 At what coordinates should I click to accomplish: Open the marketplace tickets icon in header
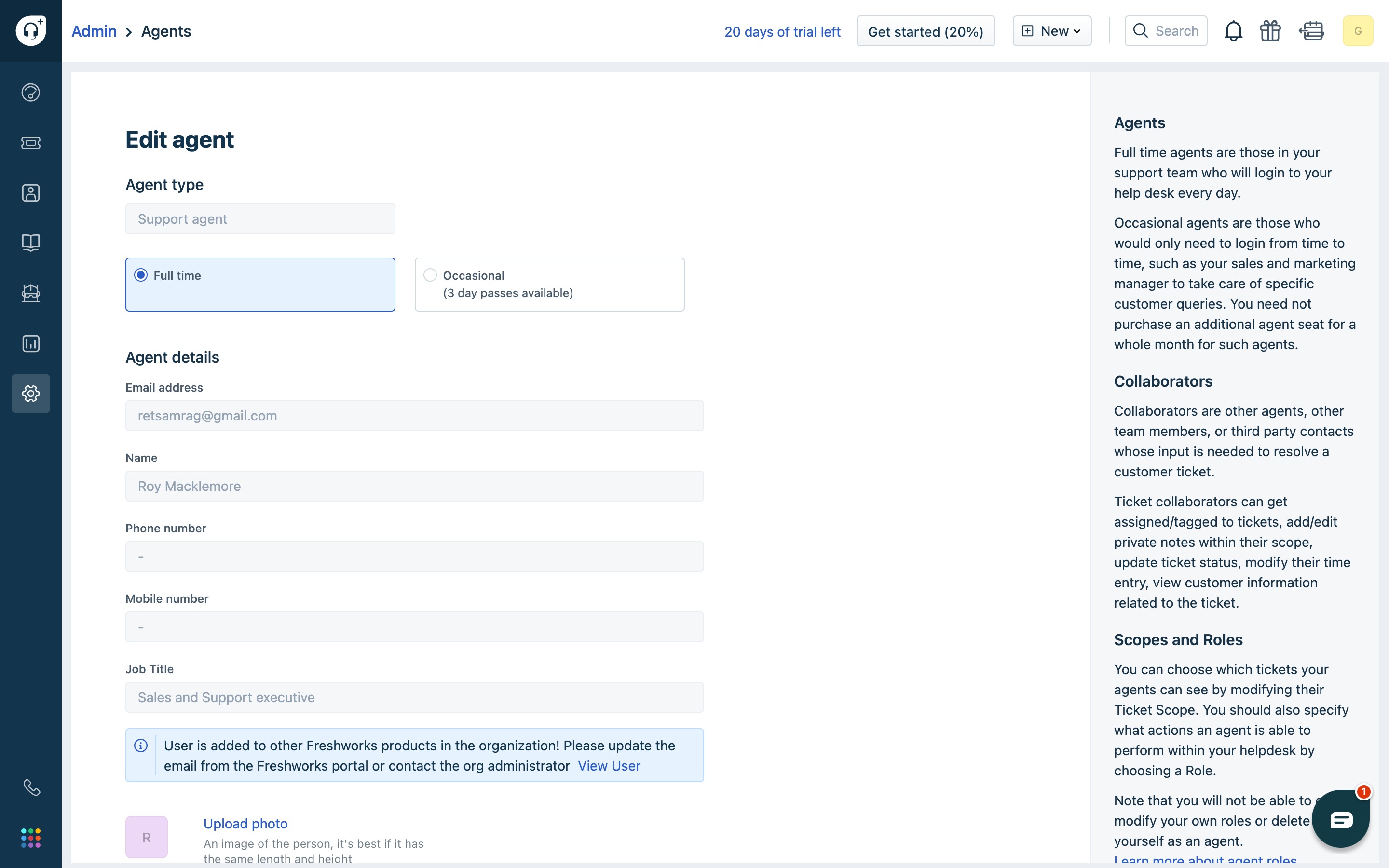1311,31
